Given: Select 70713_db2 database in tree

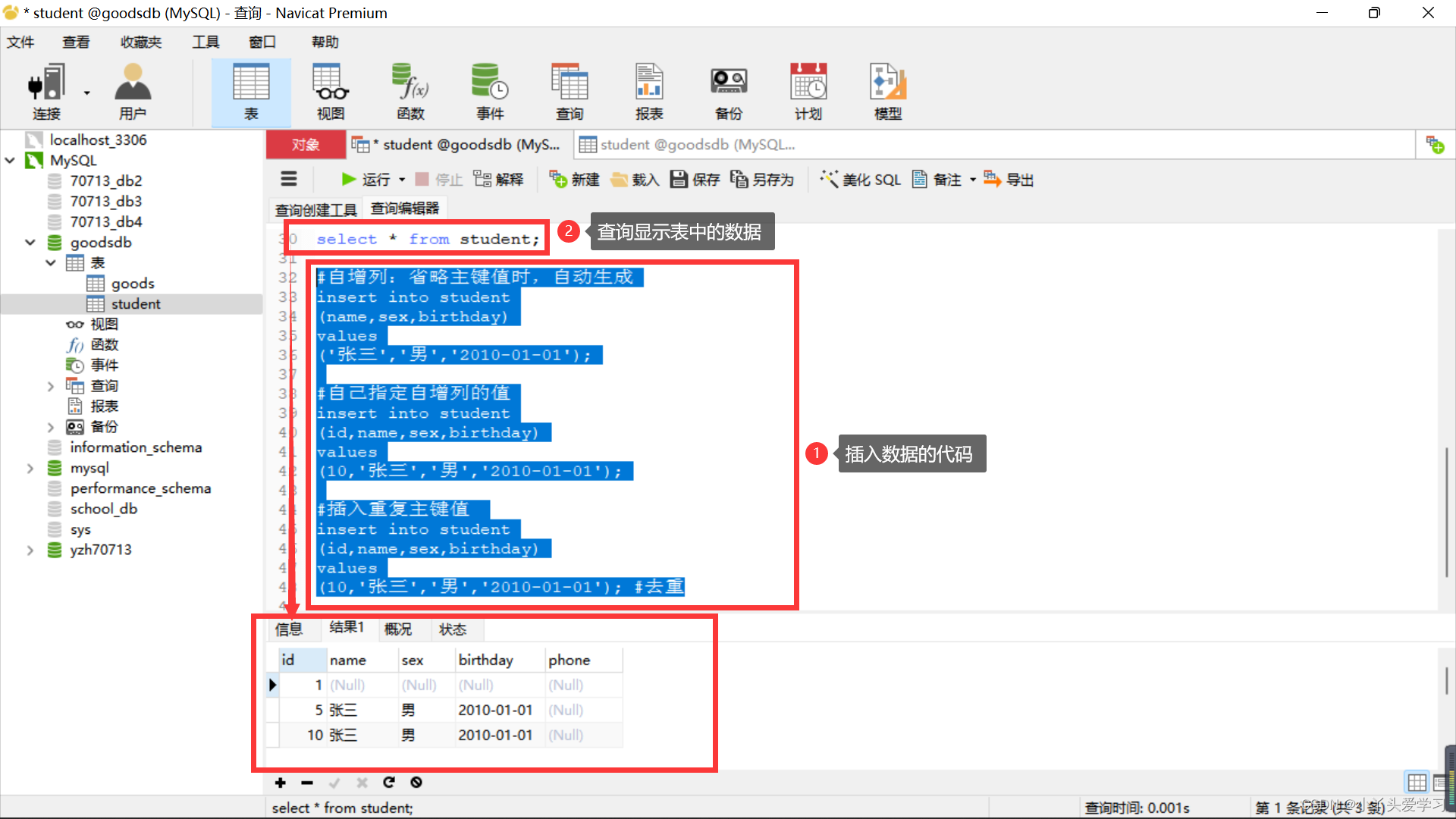Looking at the screenshot, I should click(105, 181).
